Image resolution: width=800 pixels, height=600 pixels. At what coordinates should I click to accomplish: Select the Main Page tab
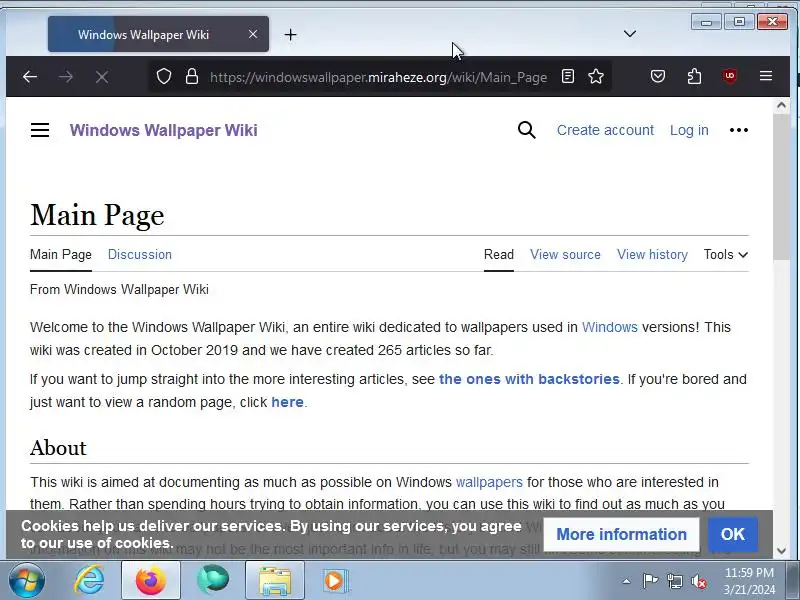pyautogui.click(x=61, y=255)
